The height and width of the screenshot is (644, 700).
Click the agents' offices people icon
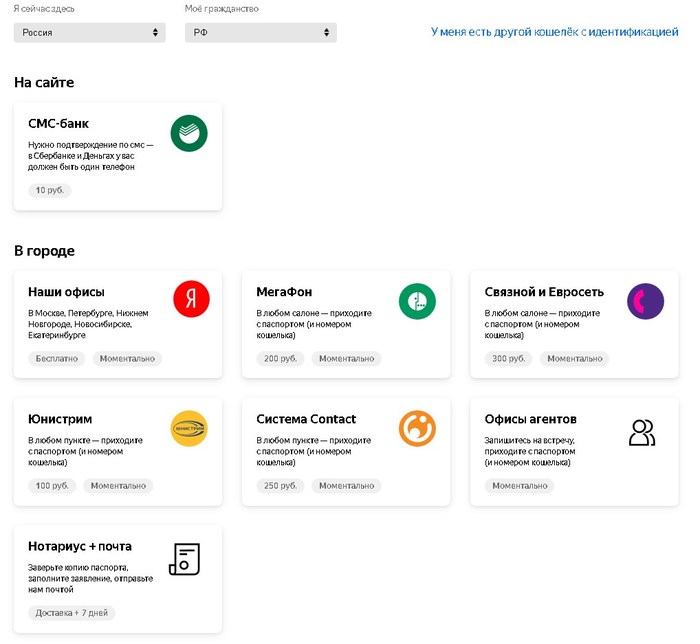(x=641, y=432)
